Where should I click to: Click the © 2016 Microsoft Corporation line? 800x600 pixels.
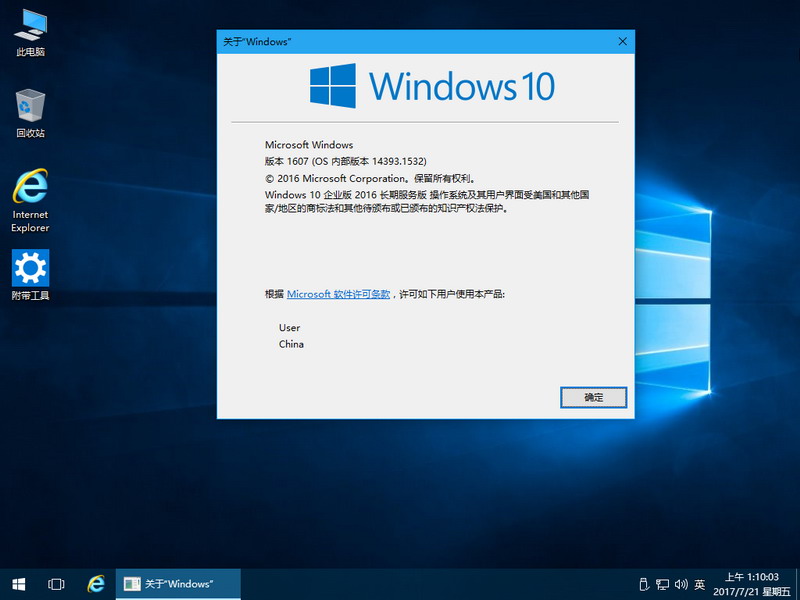tap(371, 179)
